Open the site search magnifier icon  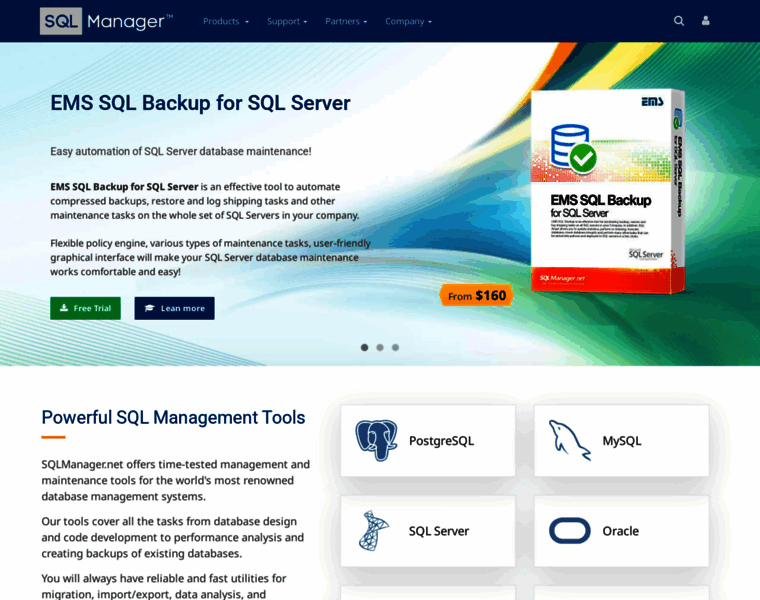click(679, 21)
